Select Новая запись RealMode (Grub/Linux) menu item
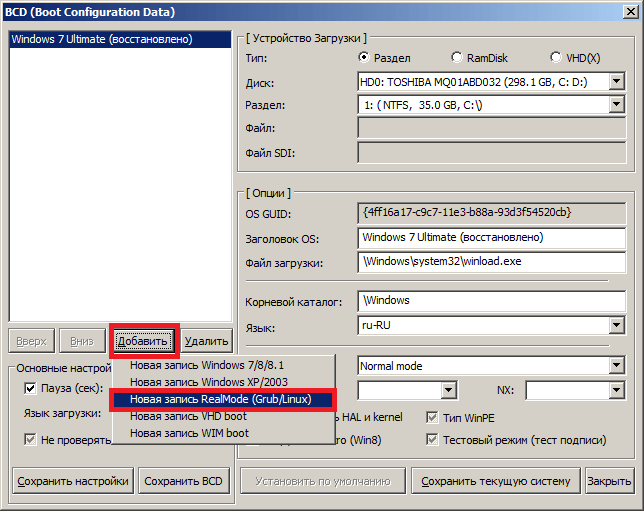This screenshot has width=644, height=511. coord(220,399)
